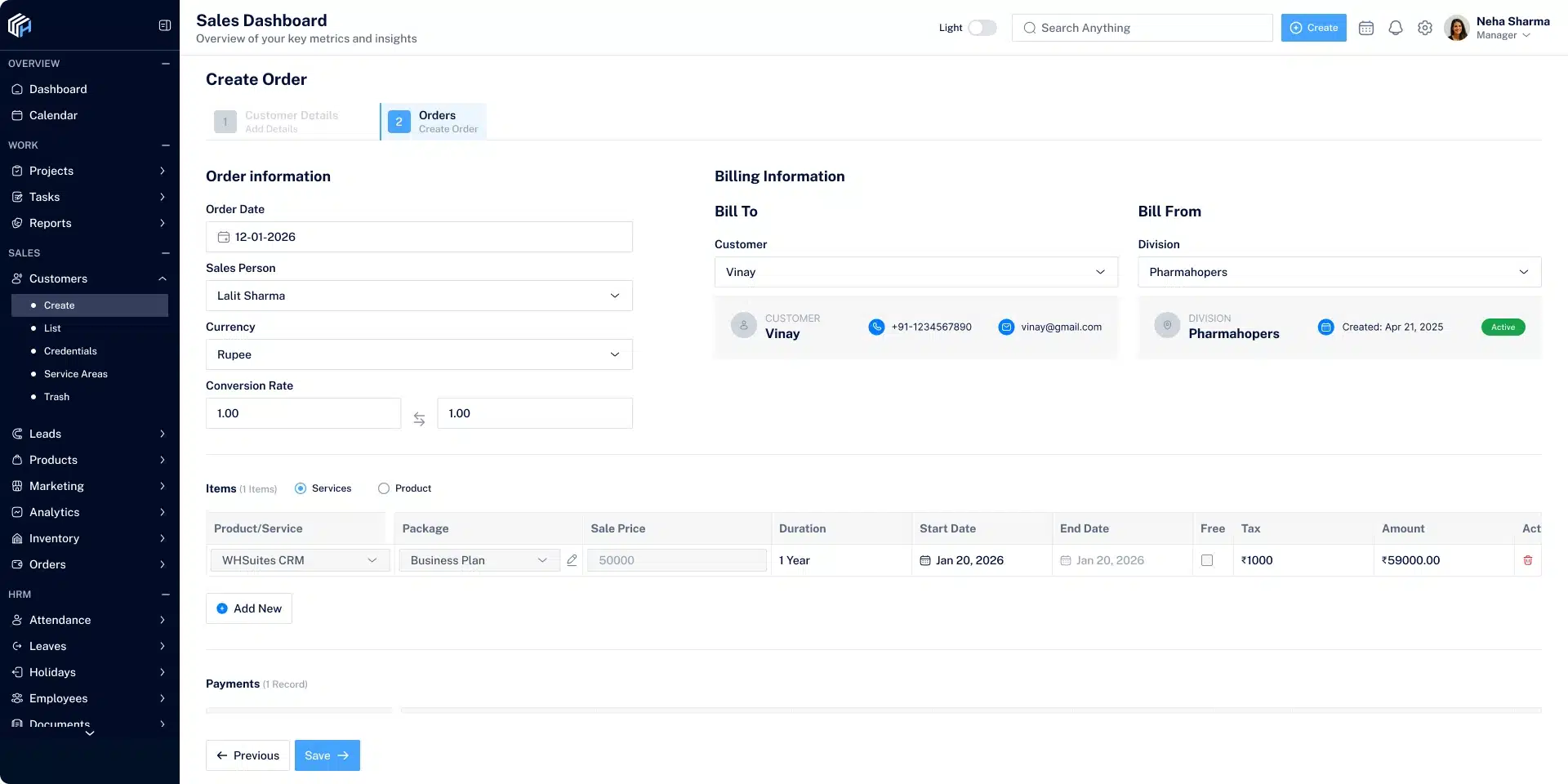Select Create submenu item under Customers
The height and width of the screenshot is (784, 1568).
click(90, 305)
